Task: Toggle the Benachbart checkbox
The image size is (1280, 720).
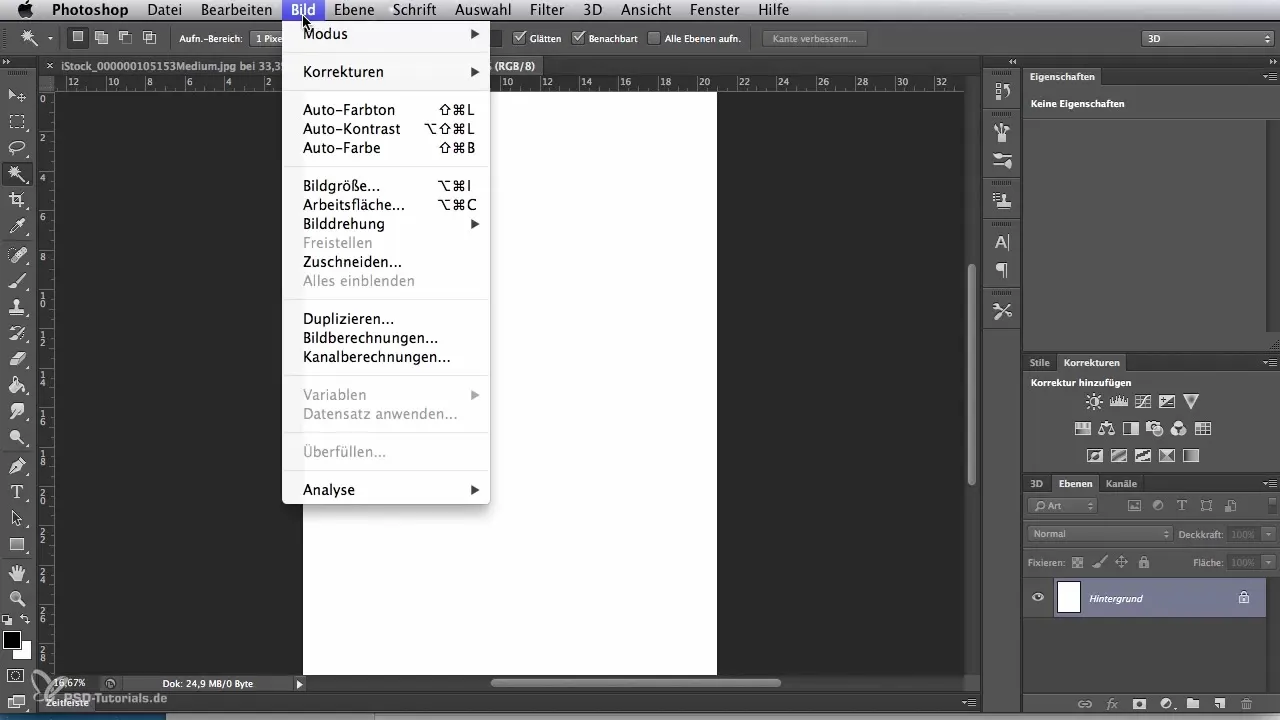Action: [579, 38]
